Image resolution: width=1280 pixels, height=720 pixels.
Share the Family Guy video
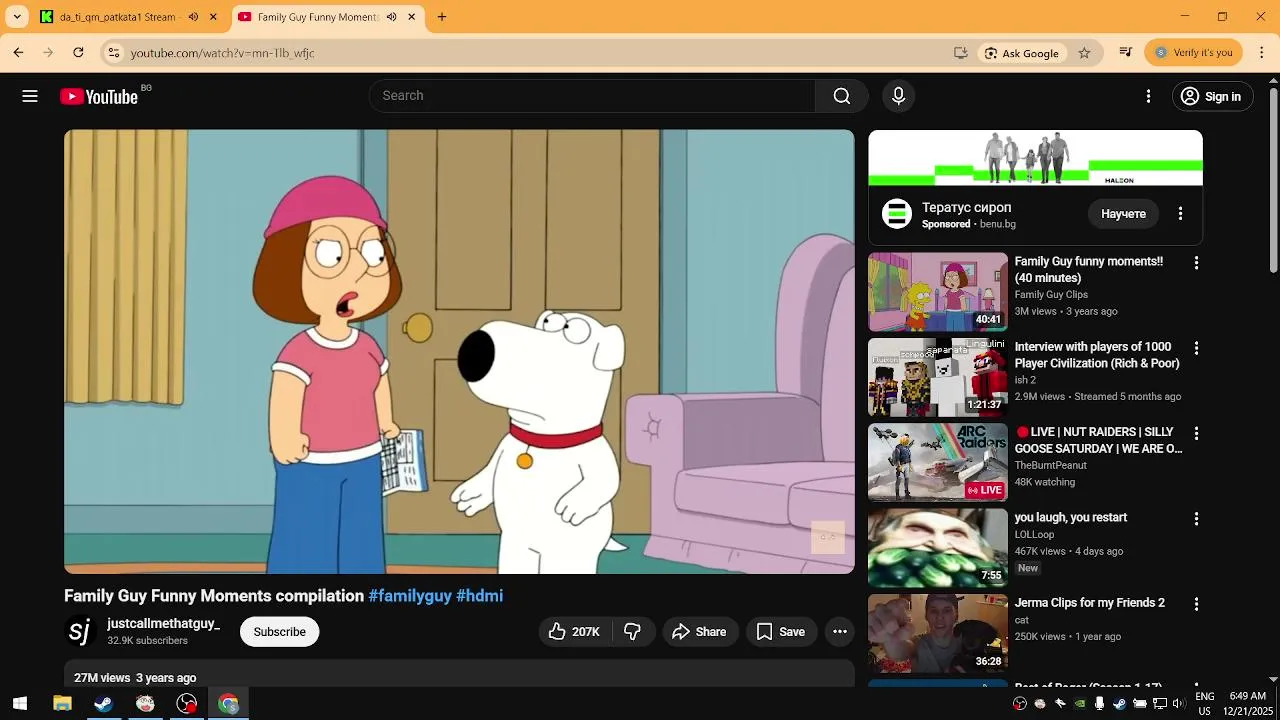(x=699, y=632)
